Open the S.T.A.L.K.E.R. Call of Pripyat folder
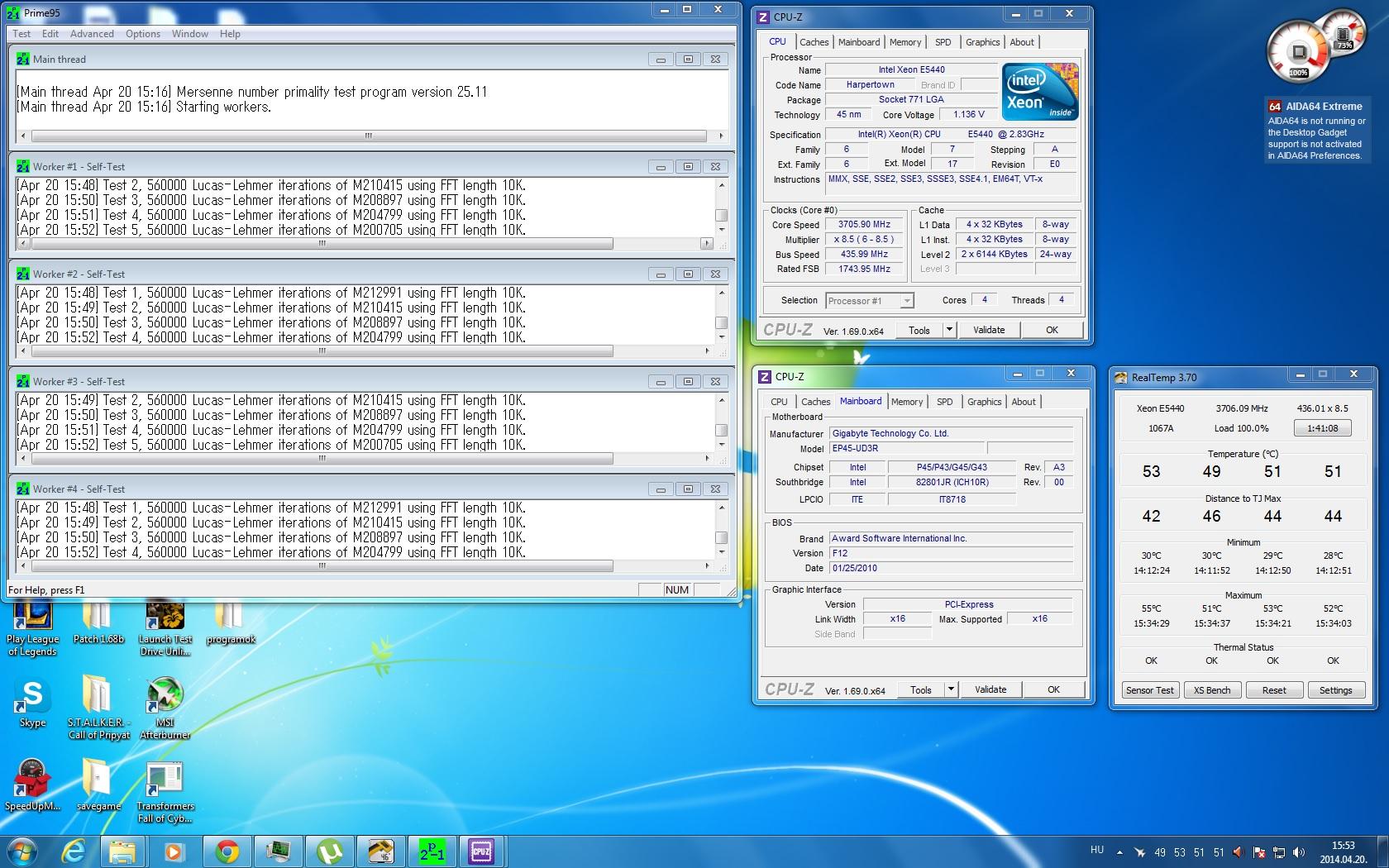Screen dimensions: 1389x868 tap(98, 708)
